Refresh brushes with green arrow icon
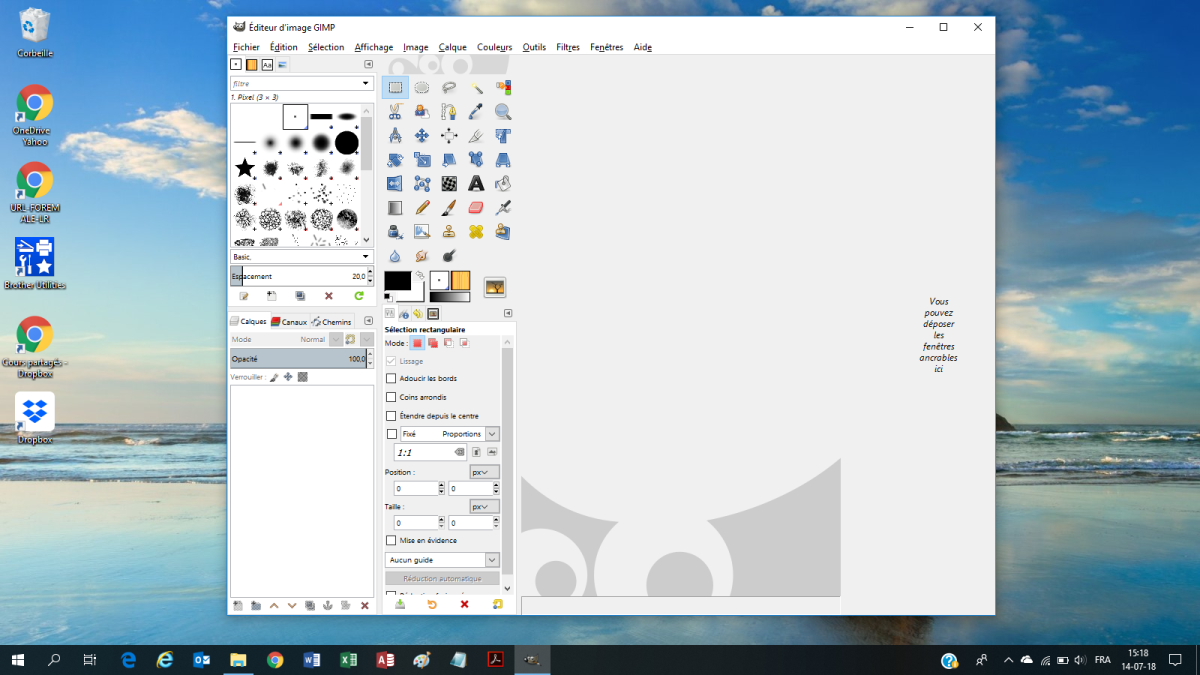 click(x=359, y=296)
